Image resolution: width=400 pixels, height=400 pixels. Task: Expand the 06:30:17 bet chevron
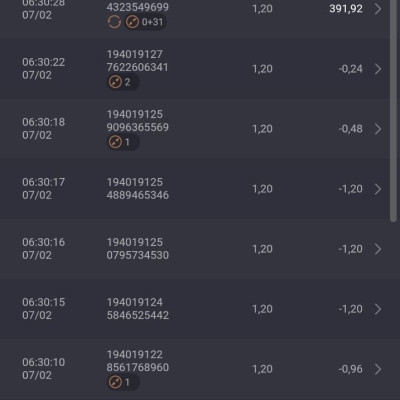[x=378, y=189]
